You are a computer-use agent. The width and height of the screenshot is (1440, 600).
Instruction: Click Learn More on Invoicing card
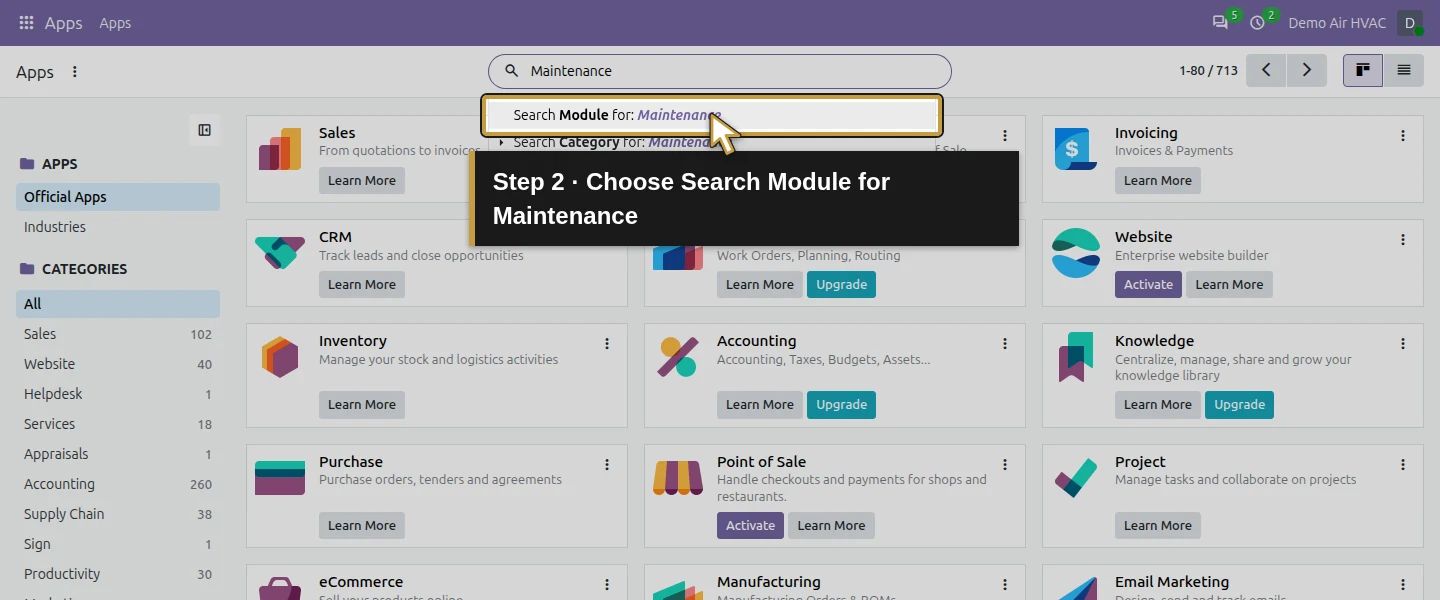coord(1158,181)
